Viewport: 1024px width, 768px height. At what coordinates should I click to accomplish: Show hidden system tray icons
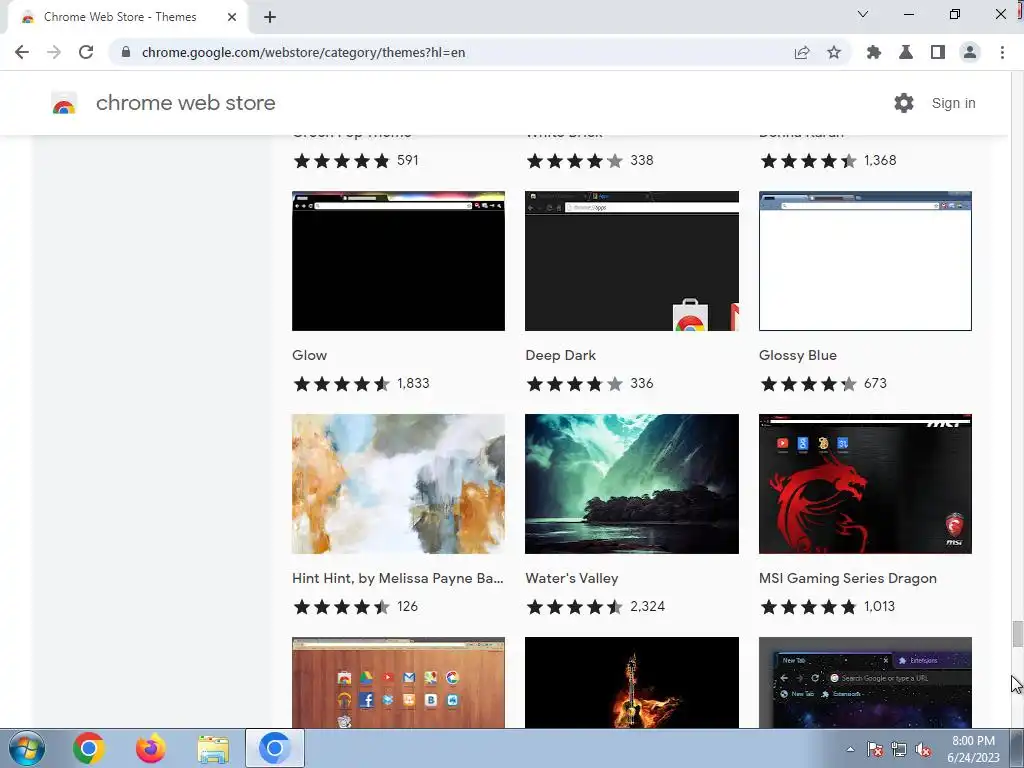850,750
